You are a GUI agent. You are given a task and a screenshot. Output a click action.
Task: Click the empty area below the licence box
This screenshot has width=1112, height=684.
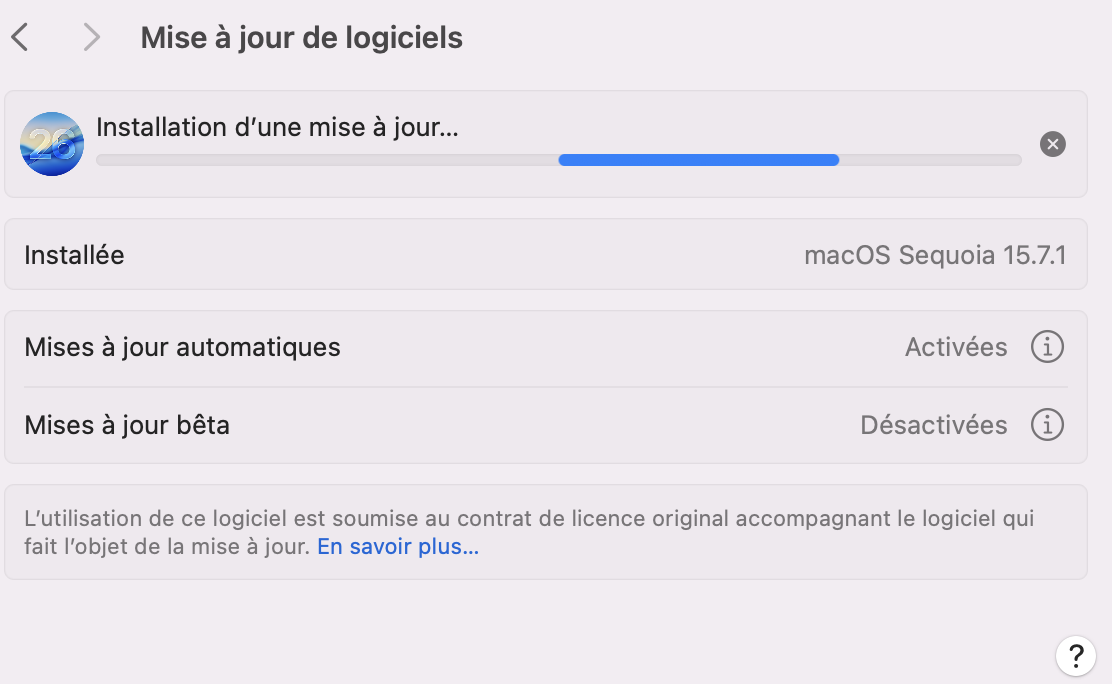(500, 630)
